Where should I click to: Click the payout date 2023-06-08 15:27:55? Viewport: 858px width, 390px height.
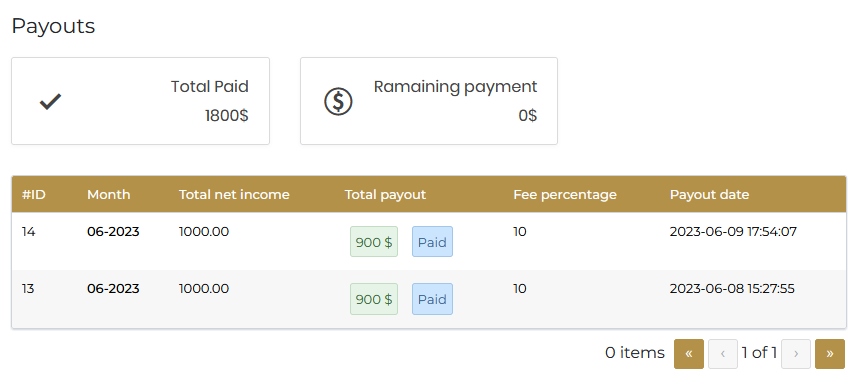732,289
